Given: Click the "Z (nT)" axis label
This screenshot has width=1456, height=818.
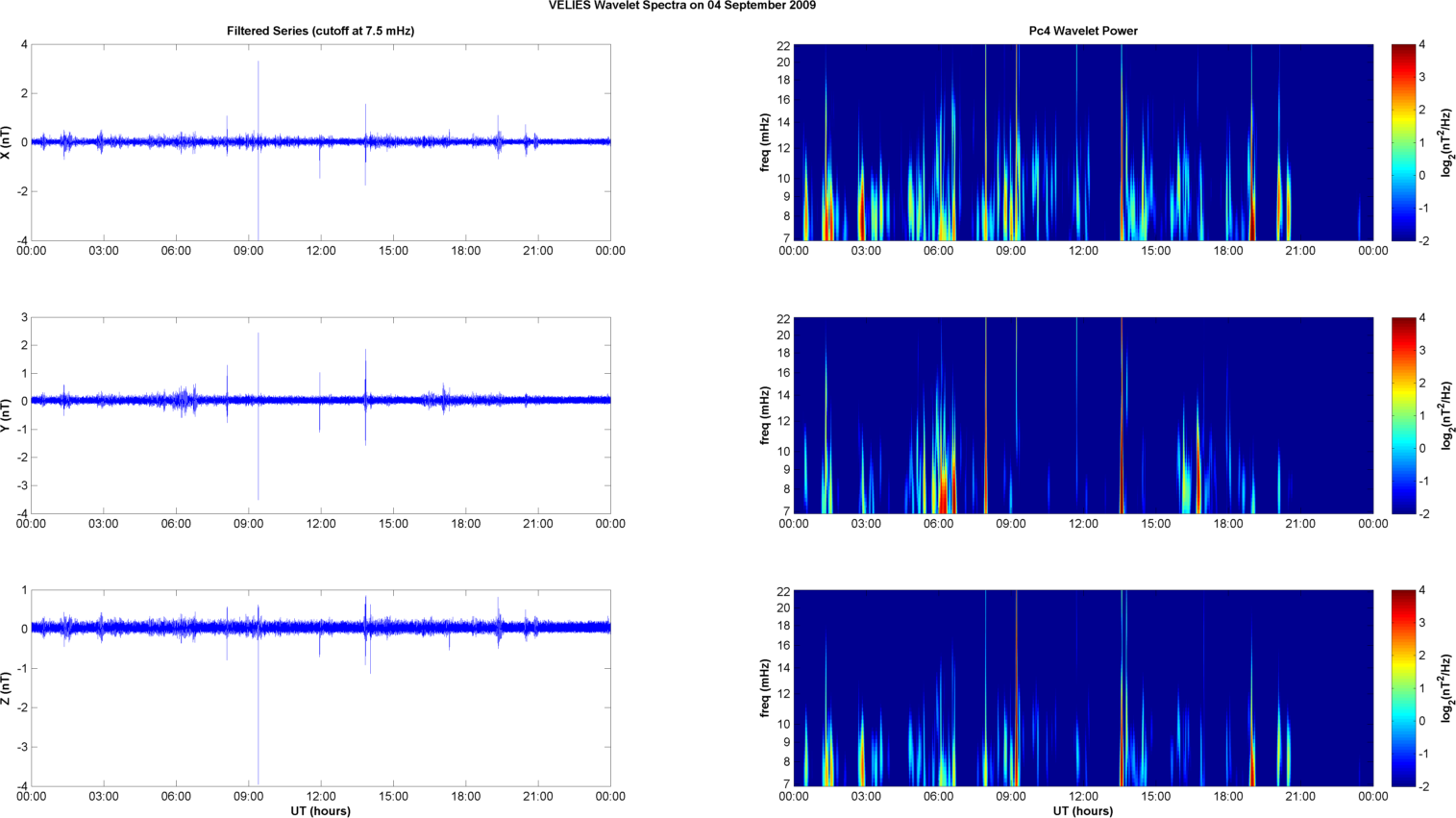Looking at the screenshot, I should (x=7, y=688).
